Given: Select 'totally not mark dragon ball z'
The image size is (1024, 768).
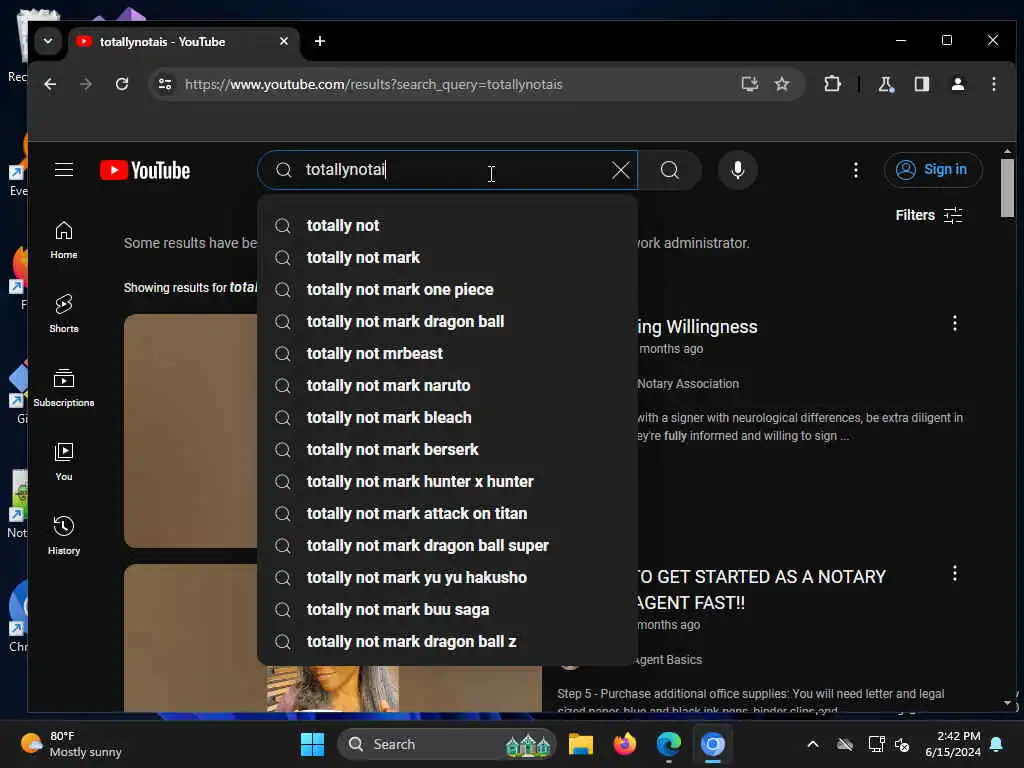Looking at the screenshot, I should 447,641.
